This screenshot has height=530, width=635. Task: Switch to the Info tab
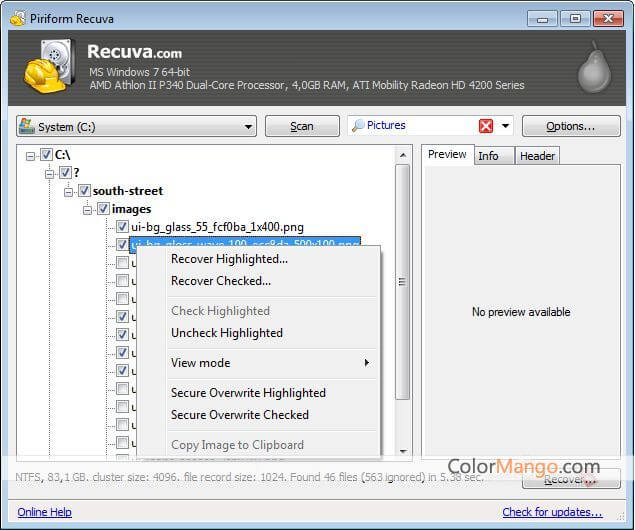[x=488, y=156]
